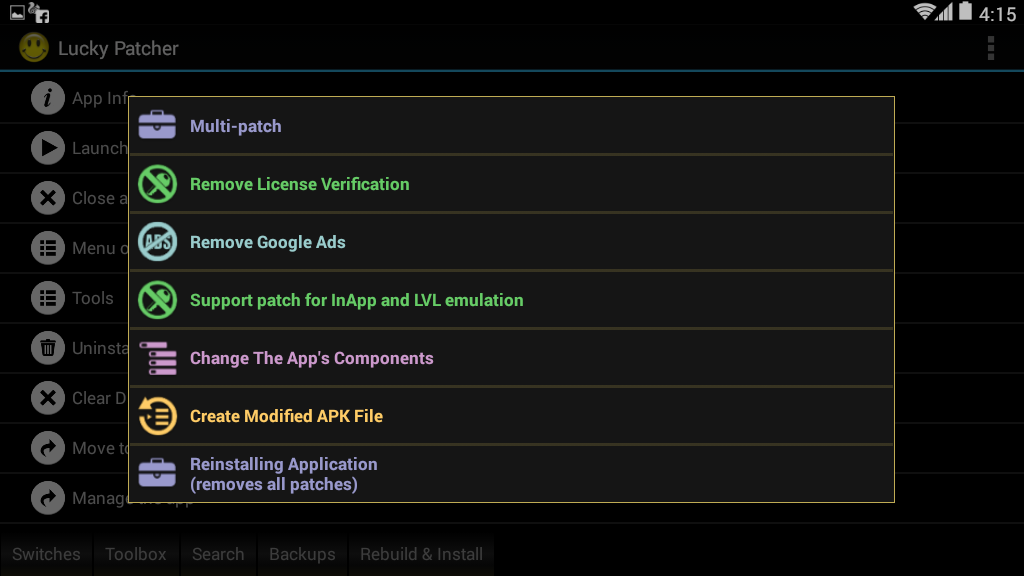1024x576 pixels.
Task: Tap the Create Modified APK File icon
Action: coord(157,415)
